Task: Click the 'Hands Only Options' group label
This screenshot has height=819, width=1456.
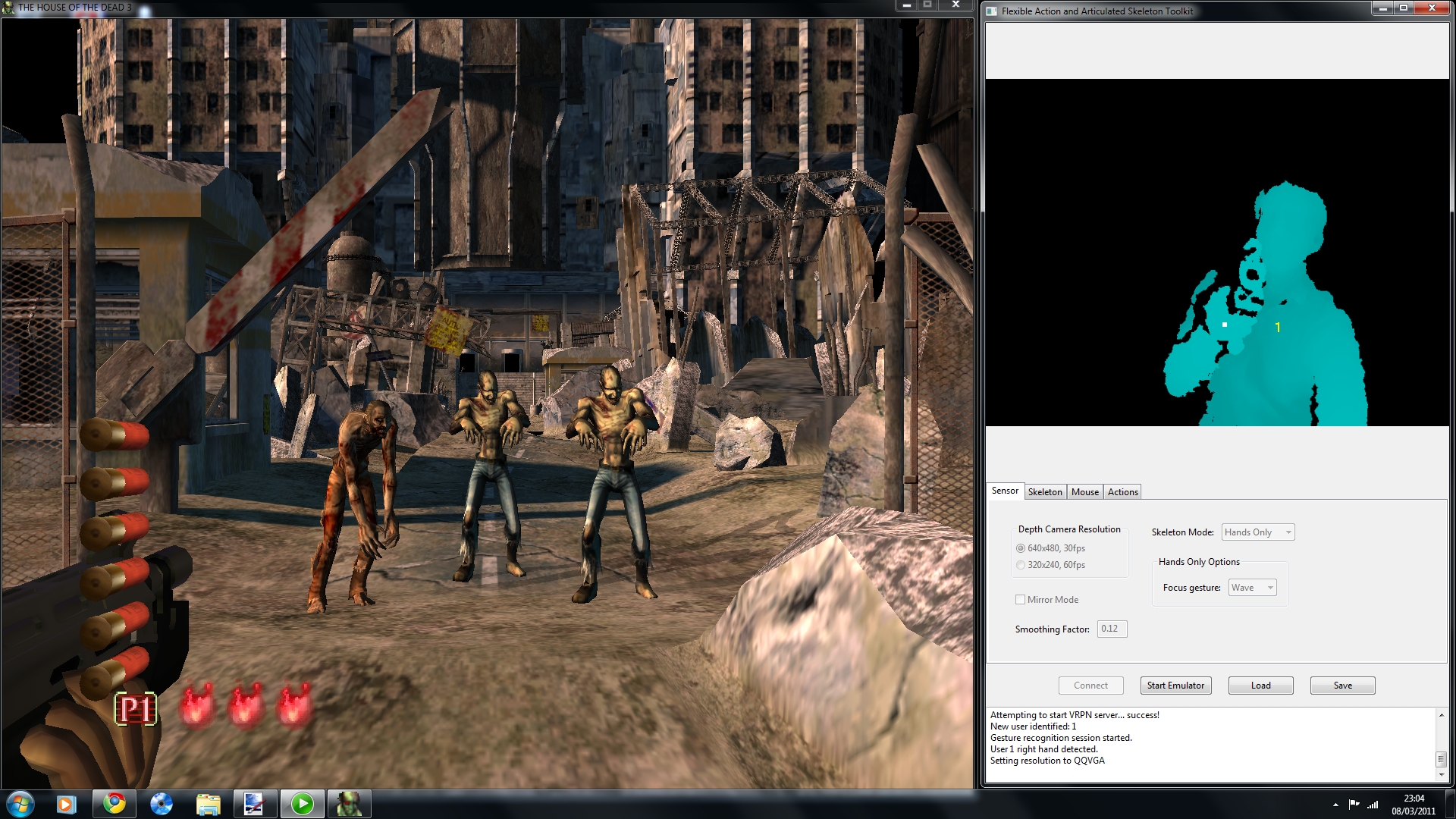Action: [x=1199, y=562]
